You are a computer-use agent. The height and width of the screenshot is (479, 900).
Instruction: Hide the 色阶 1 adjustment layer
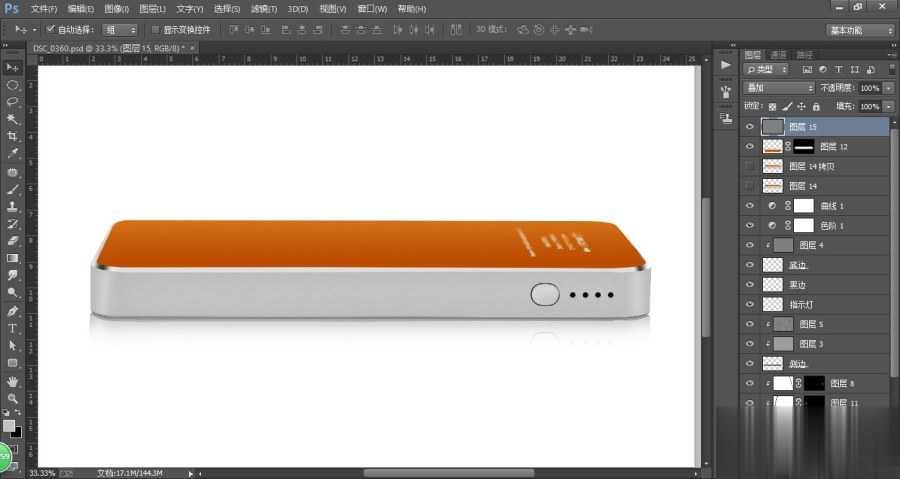(x=750, y=225)
